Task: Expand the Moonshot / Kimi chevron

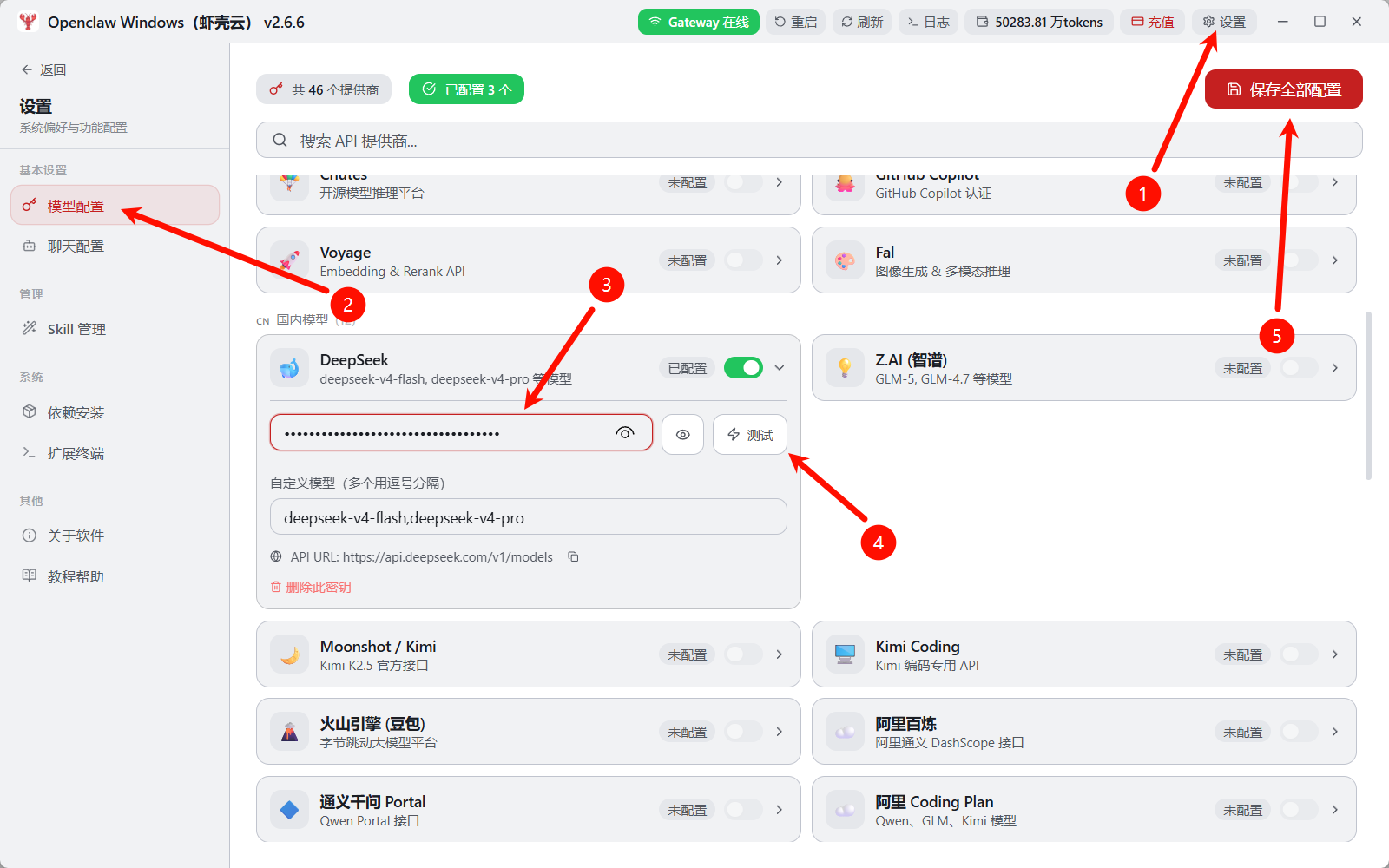Action: tap(780, 654)
